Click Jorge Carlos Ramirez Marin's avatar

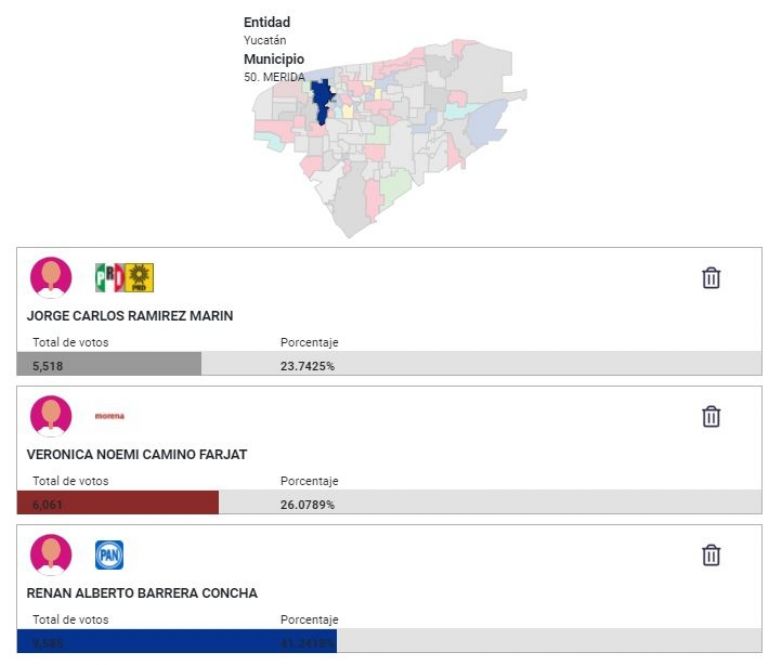point(51,277)
